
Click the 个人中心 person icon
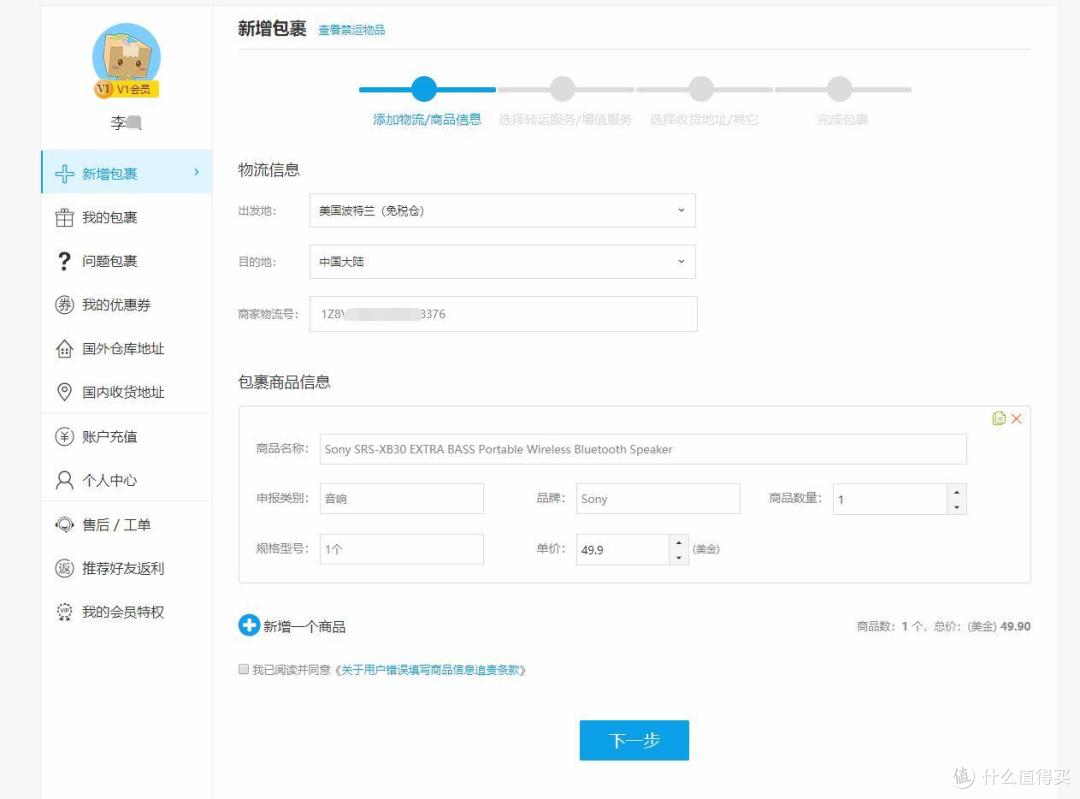coord(64,480)
